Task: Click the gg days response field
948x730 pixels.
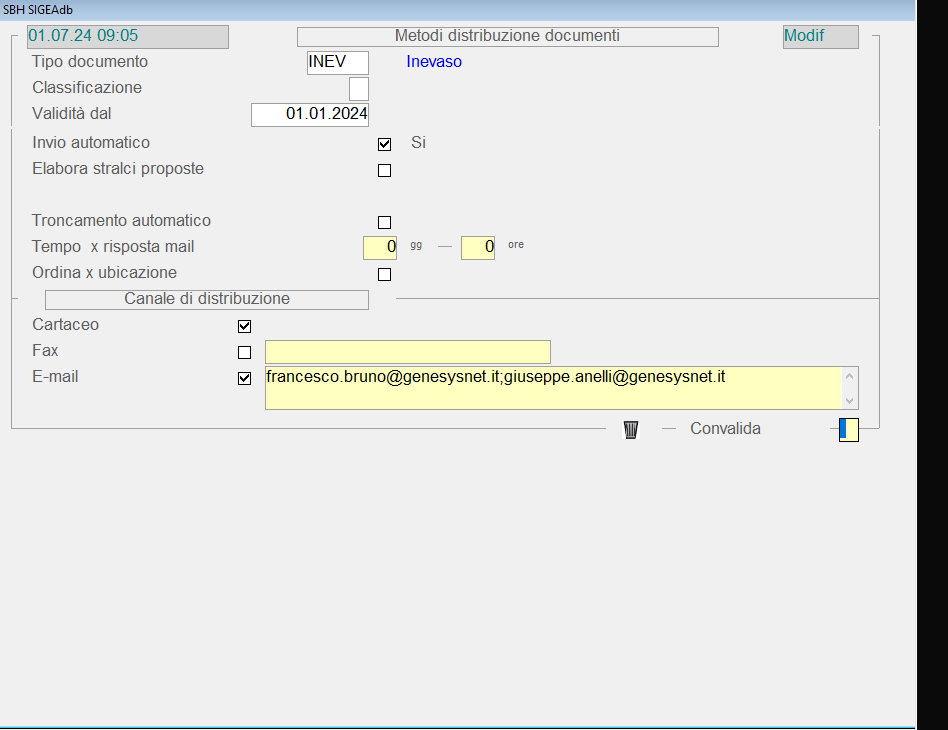Action: [380, 246]
